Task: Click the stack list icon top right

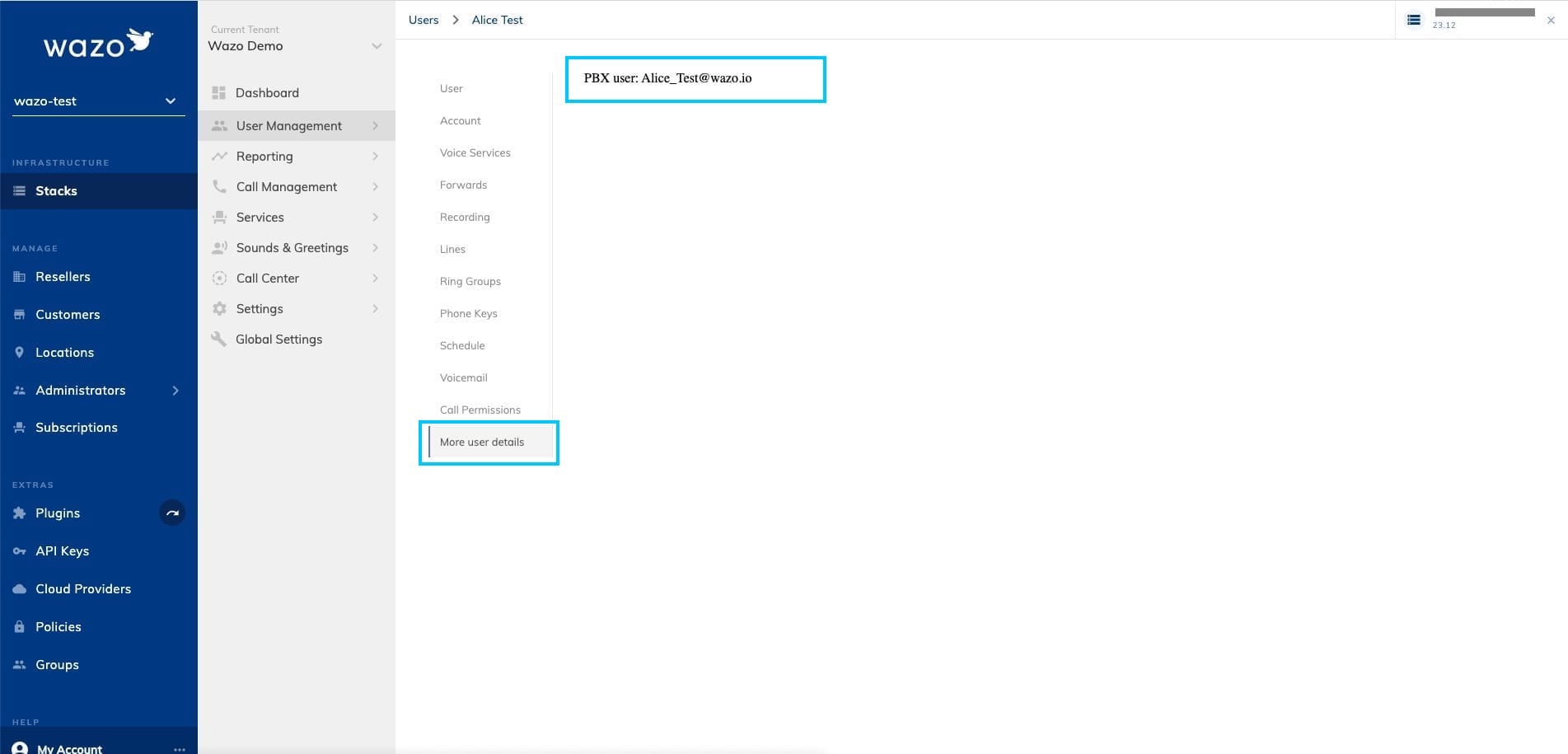Action: click(1414, 20)
